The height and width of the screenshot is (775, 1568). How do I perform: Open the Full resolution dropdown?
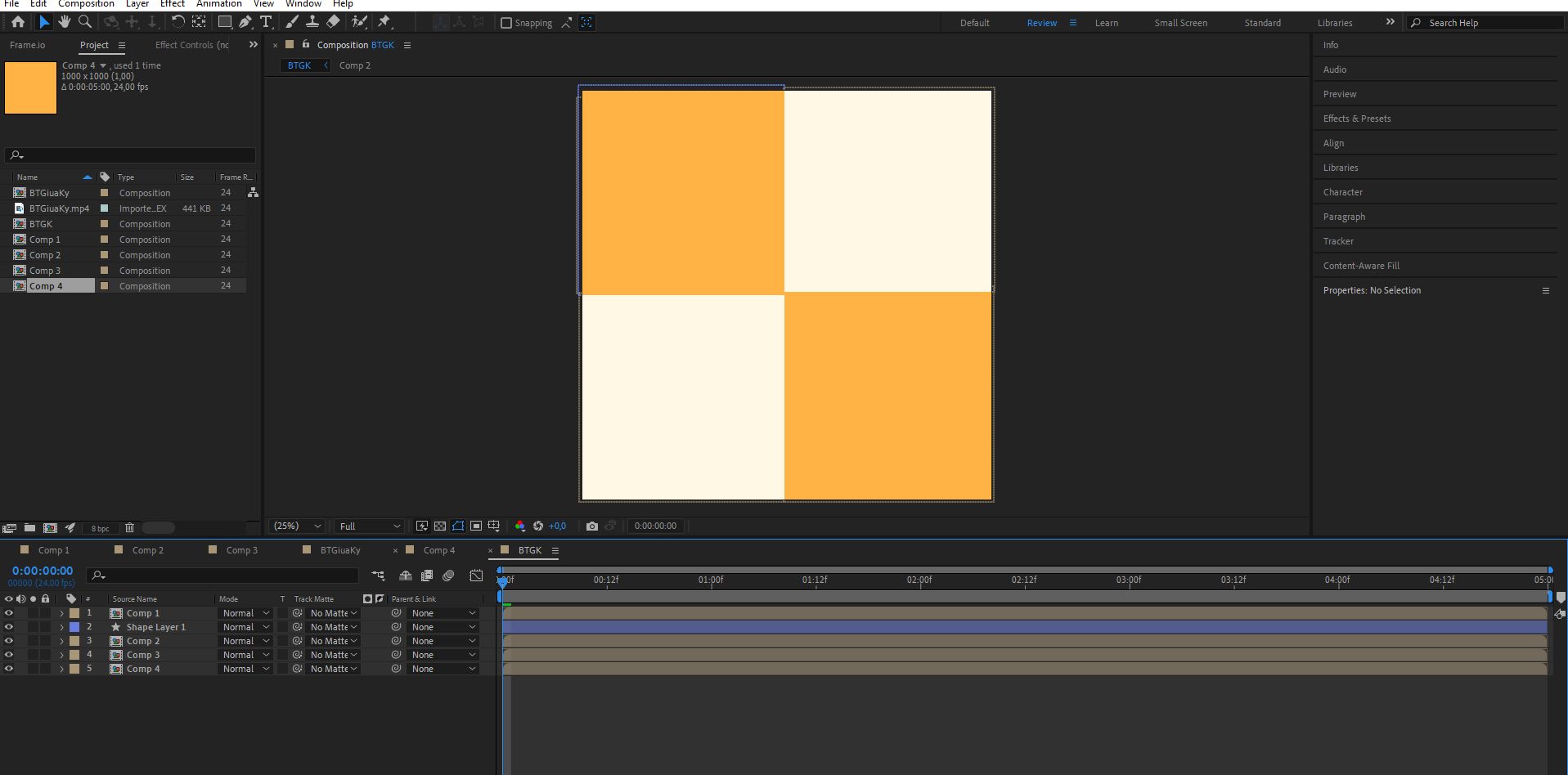pos(370,526)
